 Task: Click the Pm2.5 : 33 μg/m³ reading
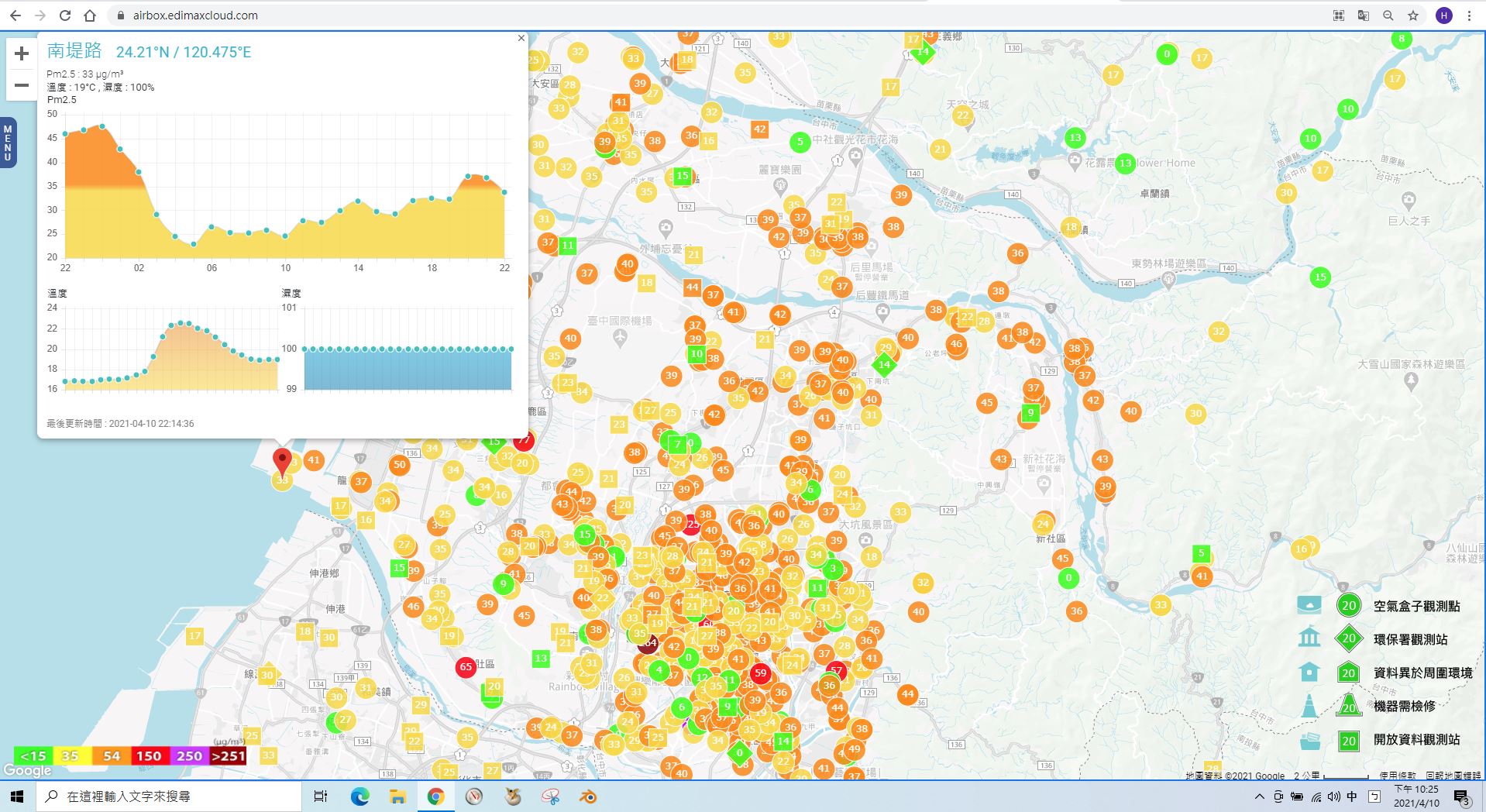click(x=85, y=74)
